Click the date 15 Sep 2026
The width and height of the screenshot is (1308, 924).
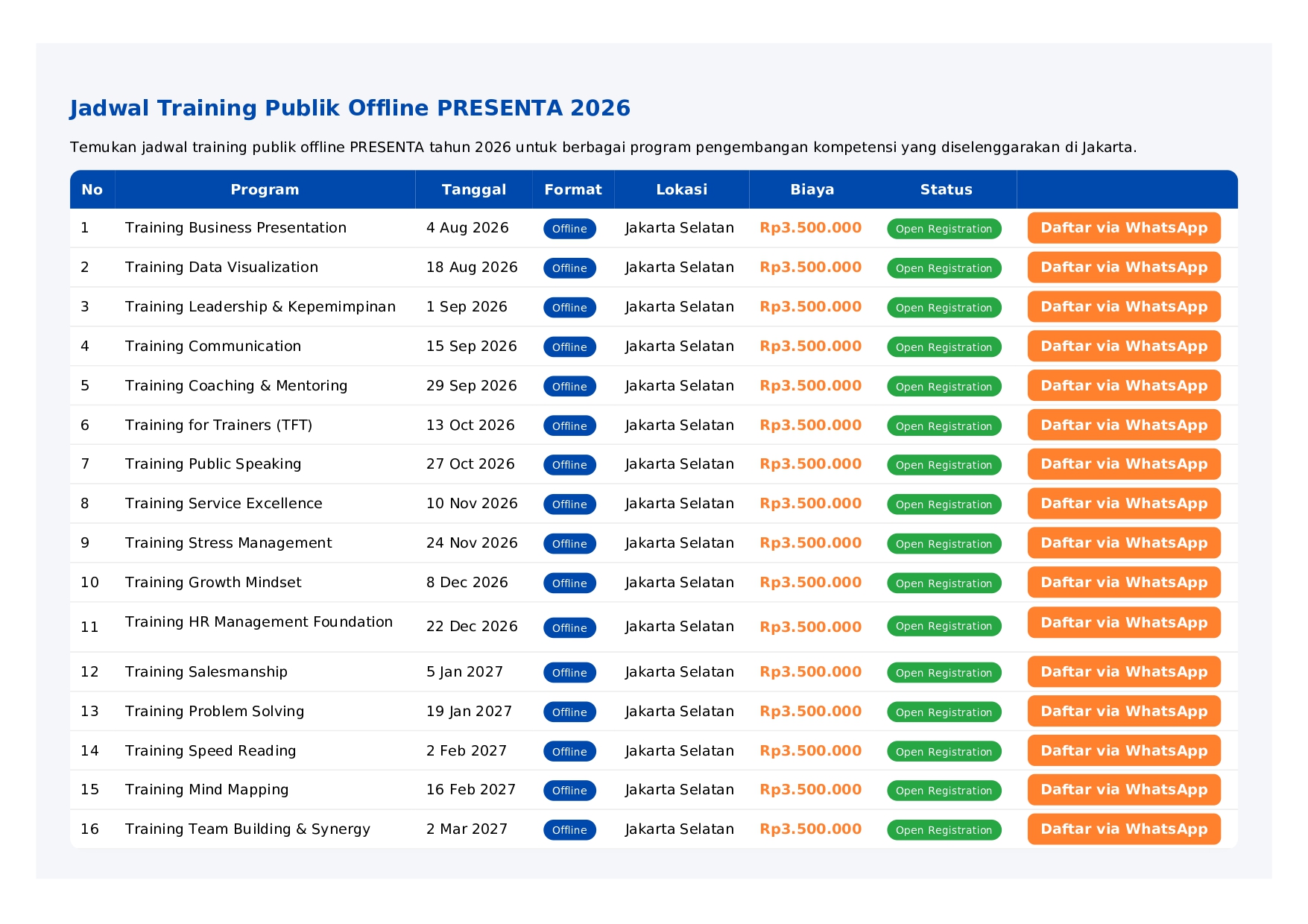[x=472, y=346]
